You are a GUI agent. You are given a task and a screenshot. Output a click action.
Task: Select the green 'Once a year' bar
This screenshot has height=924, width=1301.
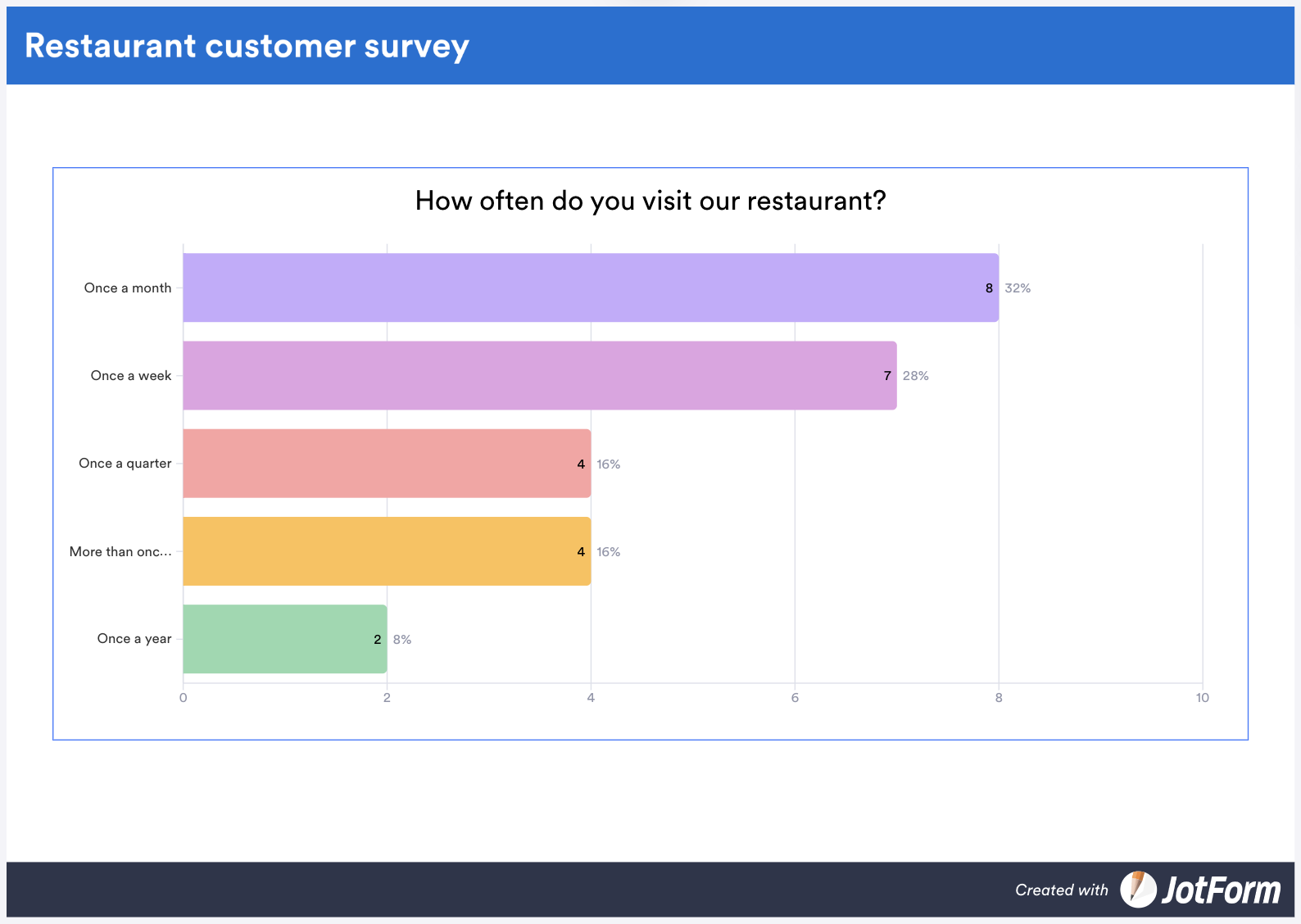[284, 639]
